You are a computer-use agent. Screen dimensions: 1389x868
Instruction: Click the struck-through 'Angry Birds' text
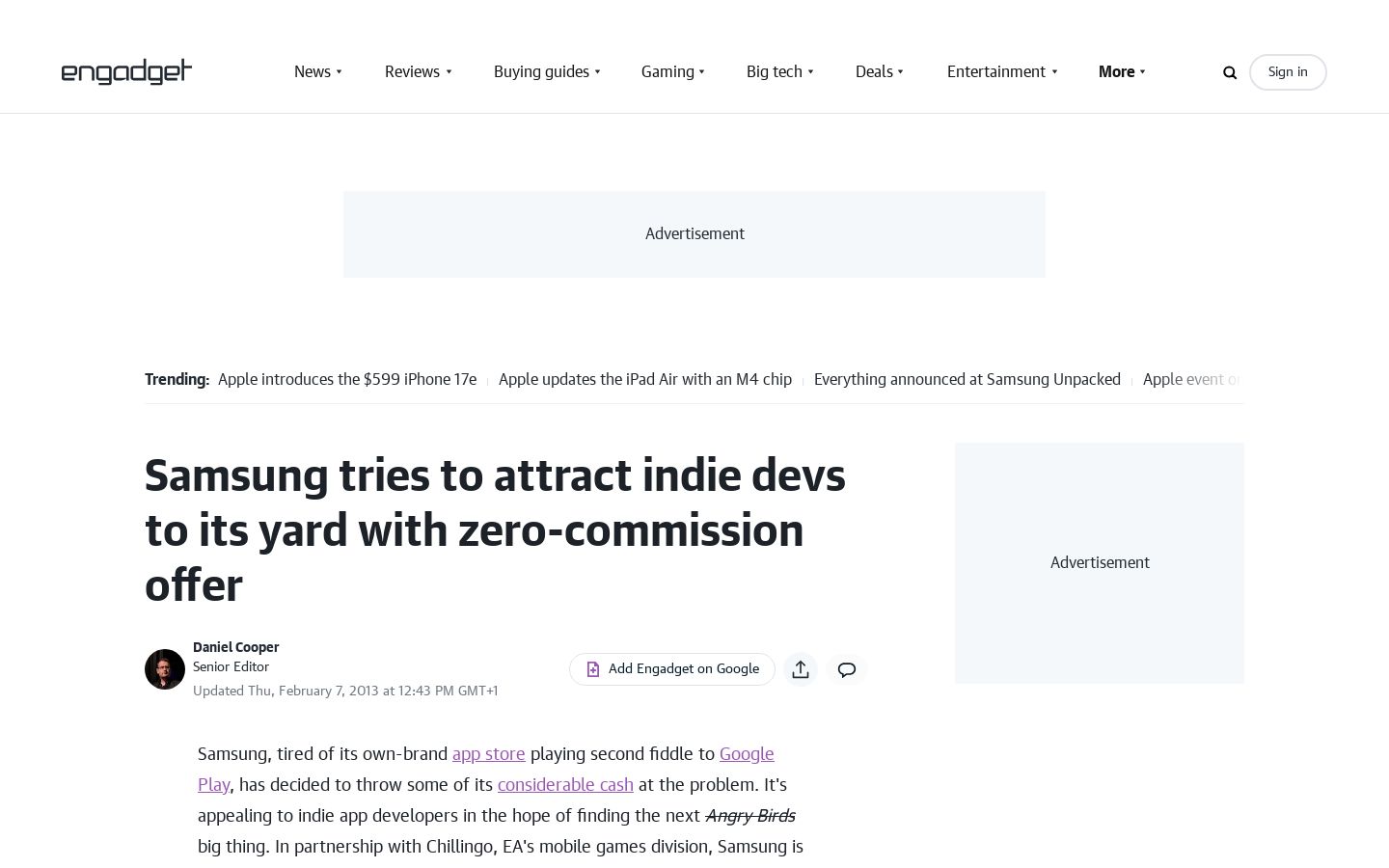(x=750, y=816)
